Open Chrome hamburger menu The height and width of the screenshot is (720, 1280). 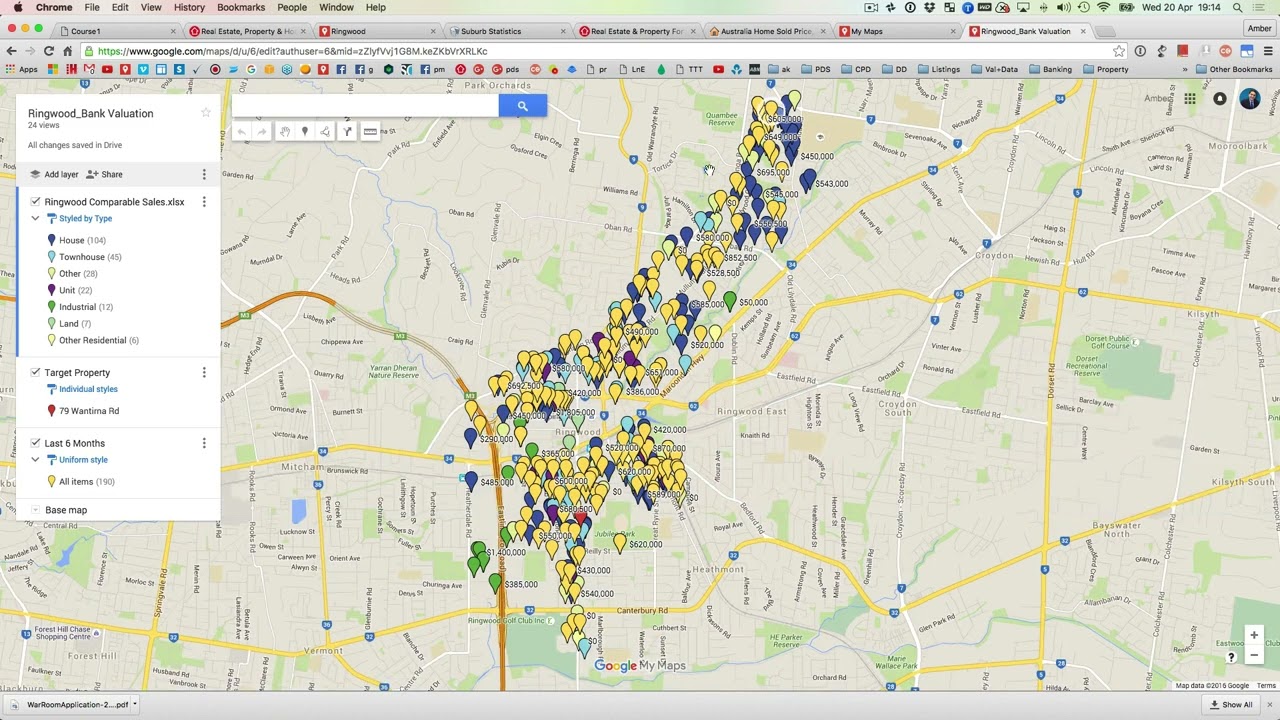click(x=1268, y=51)
